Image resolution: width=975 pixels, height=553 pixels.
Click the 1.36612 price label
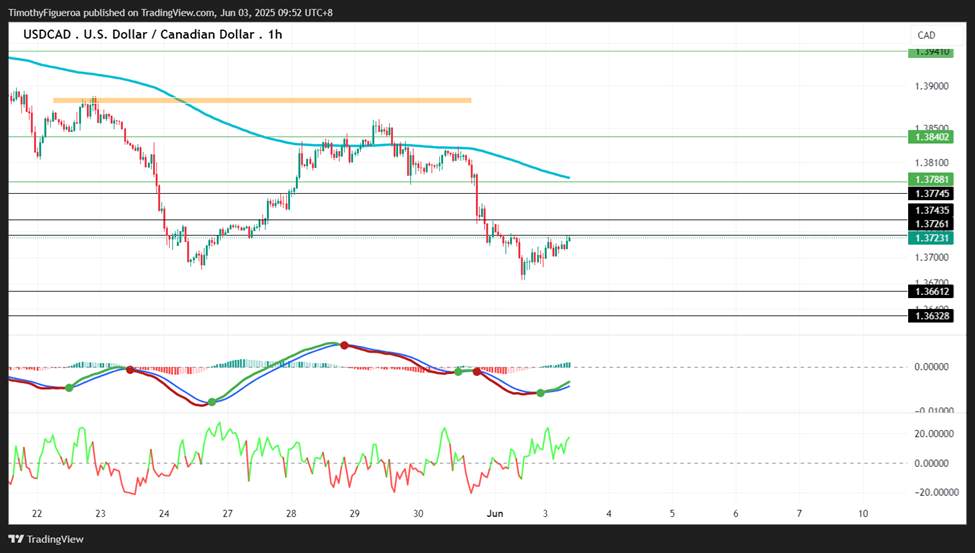(930, 292)
